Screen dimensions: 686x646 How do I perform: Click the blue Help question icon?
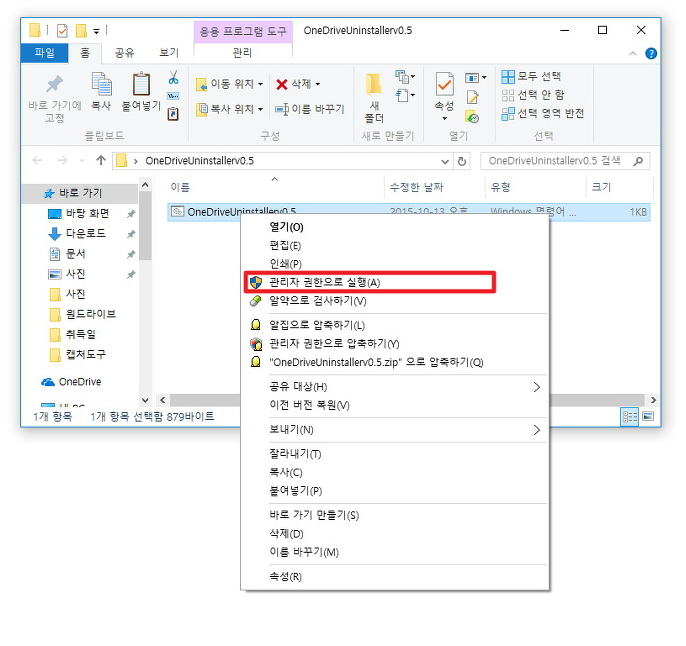(651, 53)
